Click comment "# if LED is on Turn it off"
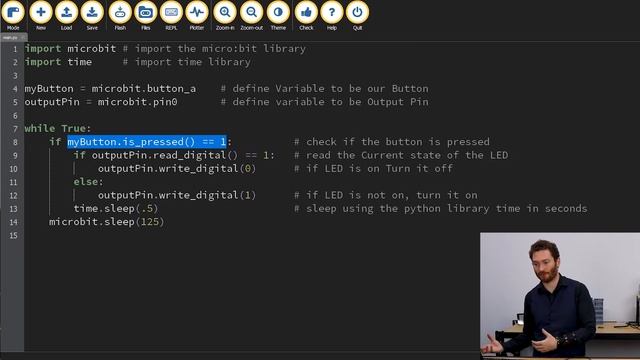Viewport: 640px width, 360px height. pos(373,169)
